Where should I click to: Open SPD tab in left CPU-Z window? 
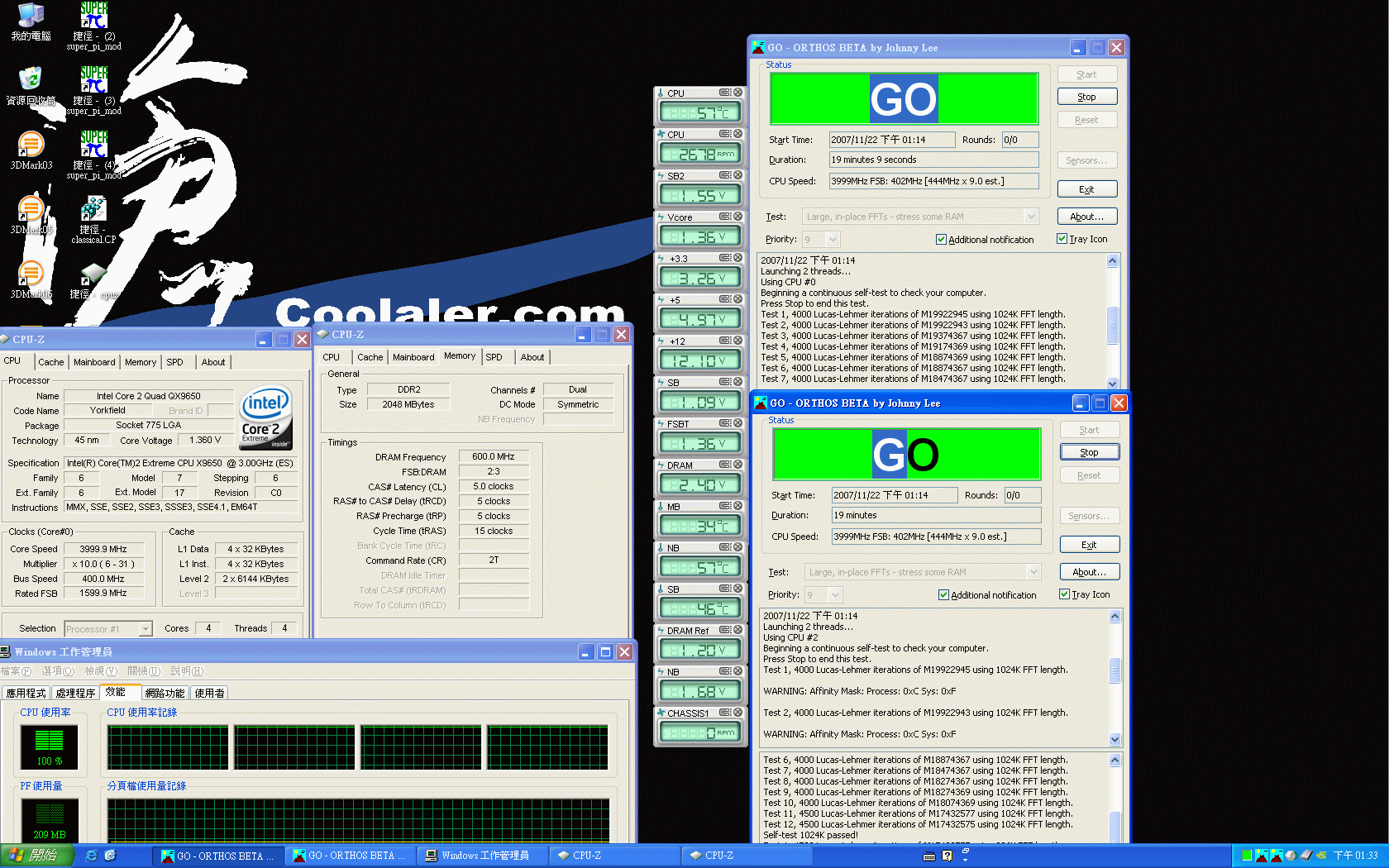[174, 362]
